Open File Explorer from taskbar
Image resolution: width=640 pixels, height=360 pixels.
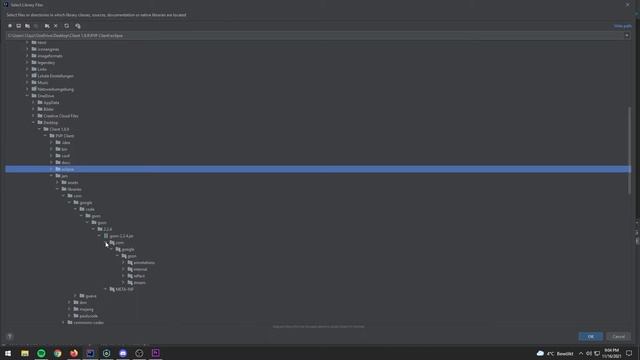(x=25, y=353)
